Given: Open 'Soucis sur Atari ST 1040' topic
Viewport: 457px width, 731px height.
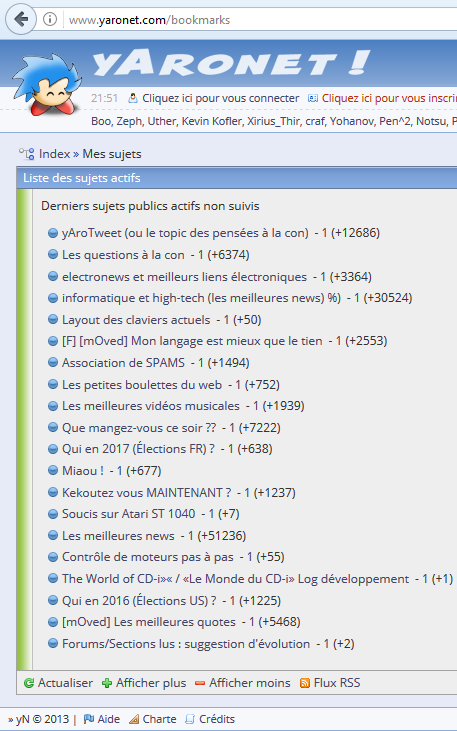Looking at the screenshot, I should pos(129,514).
